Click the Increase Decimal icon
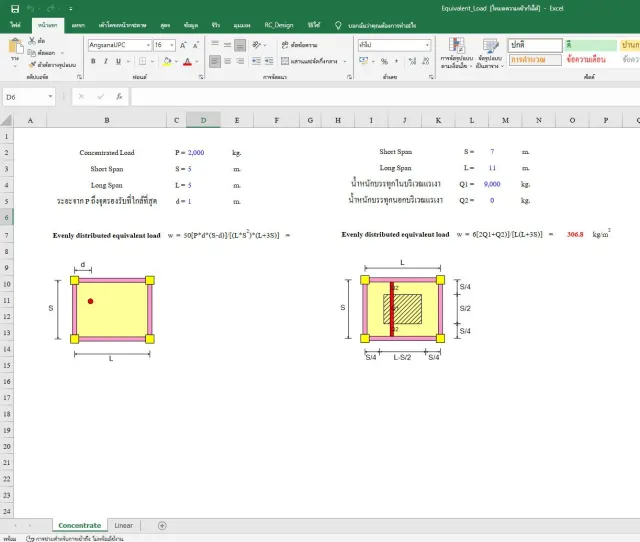This screenshot has width=640, height=542. pos(412,61)
